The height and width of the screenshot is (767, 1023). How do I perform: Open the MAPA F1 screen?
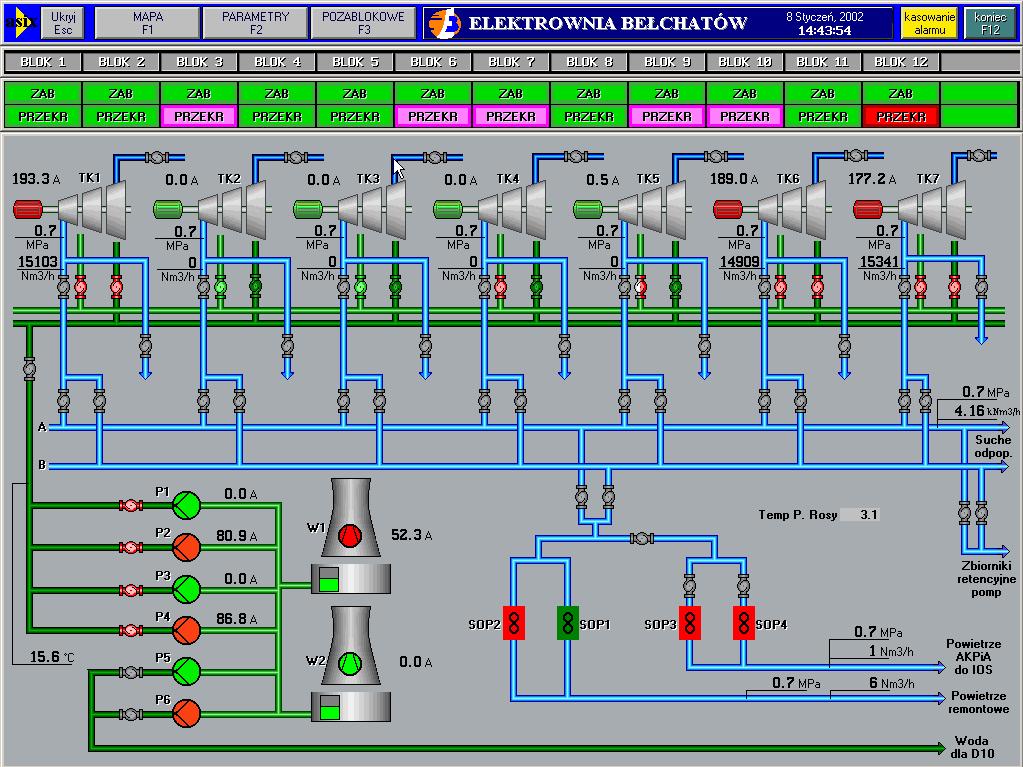click(x=147, y=23)
